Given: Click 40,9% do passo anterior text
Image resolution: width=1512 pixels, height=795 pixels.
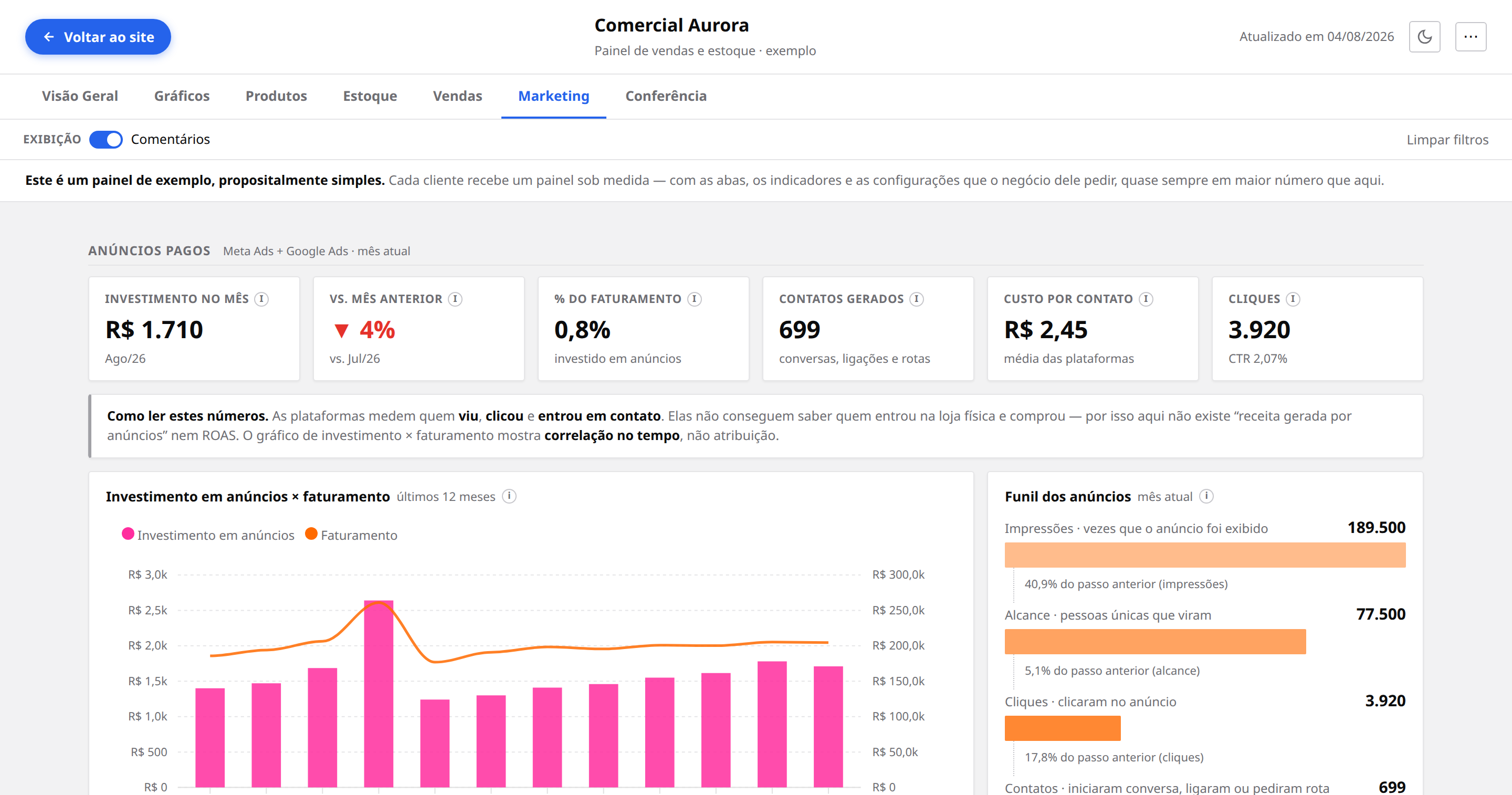Looking at the screenshot, I should [1126, 583].
